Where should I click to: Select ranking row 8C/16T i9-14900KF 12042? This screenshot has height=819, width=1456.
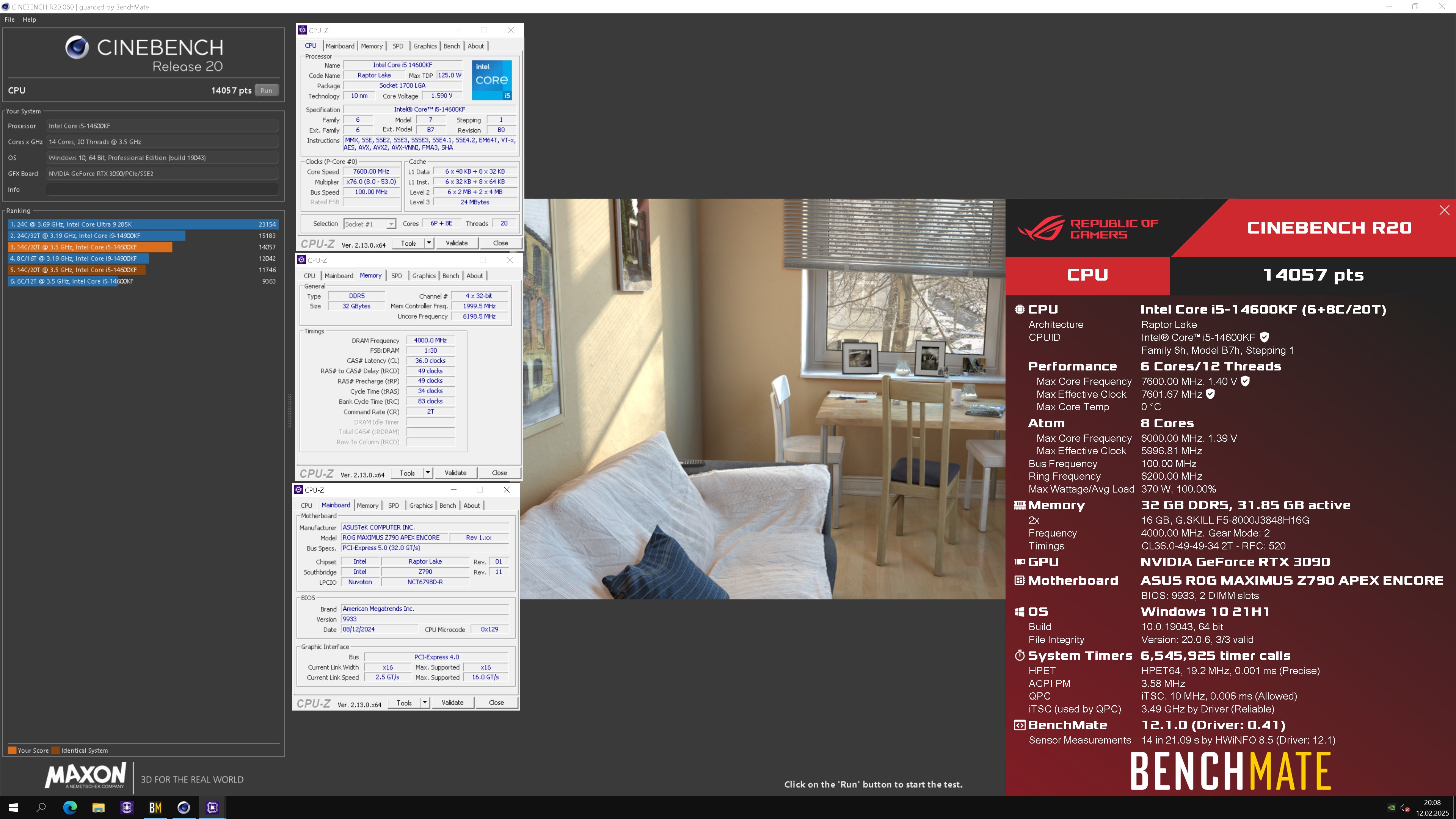click(143, 258)
